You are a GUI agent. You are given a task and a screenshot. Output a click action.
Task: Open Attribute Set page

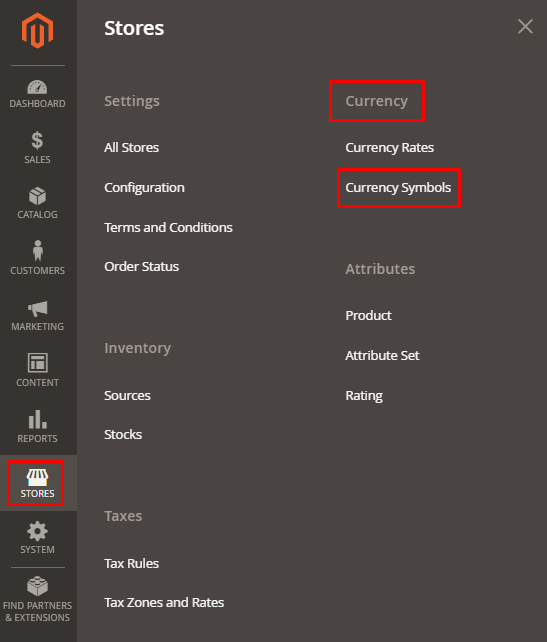382,355
